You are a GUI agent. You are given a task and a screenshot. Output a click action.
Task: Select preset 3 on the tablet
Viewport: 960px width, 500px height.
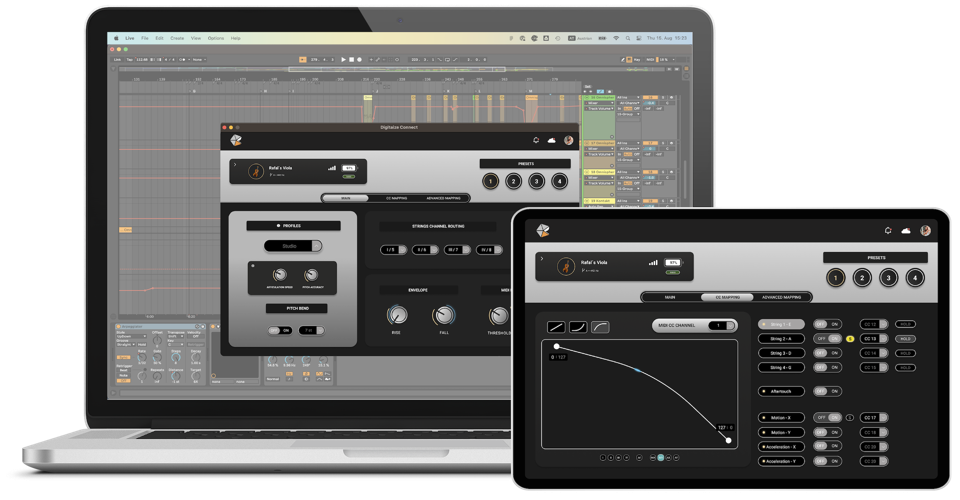887,278
